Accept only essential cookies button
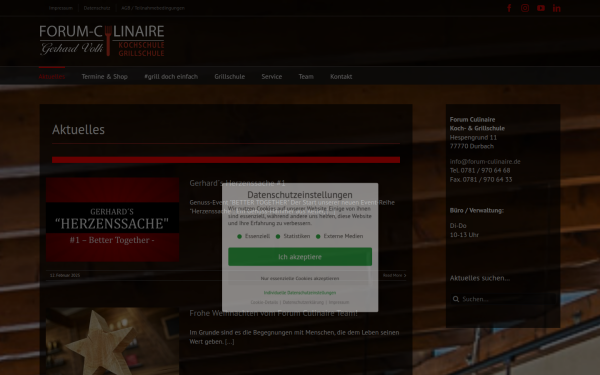 [300, 278]
